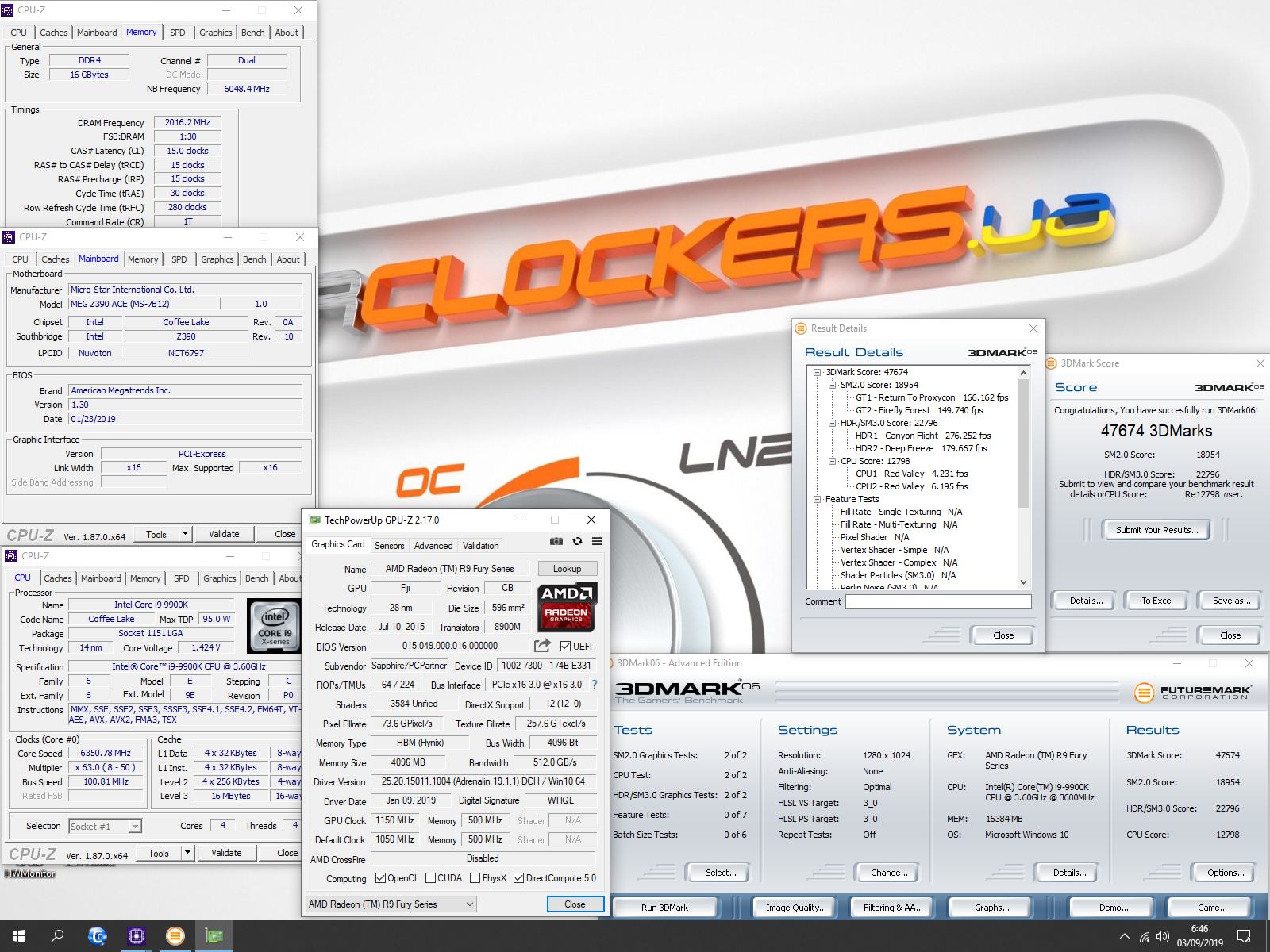The image size is (1270, 952).
Task: Select 'HDR2 - Deep Freeze' result row
Action: tap(921, 448)
